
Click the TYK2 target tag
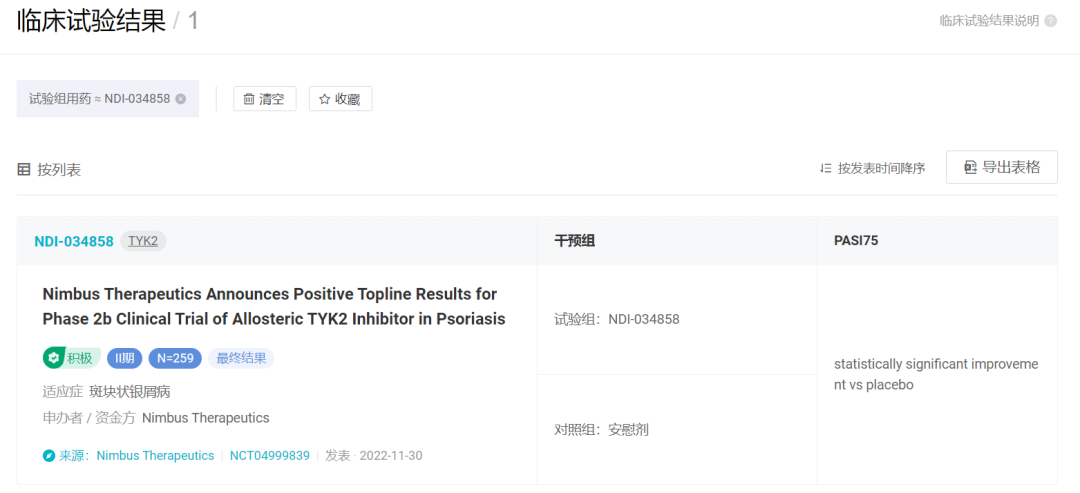click(x=143, y=241)
